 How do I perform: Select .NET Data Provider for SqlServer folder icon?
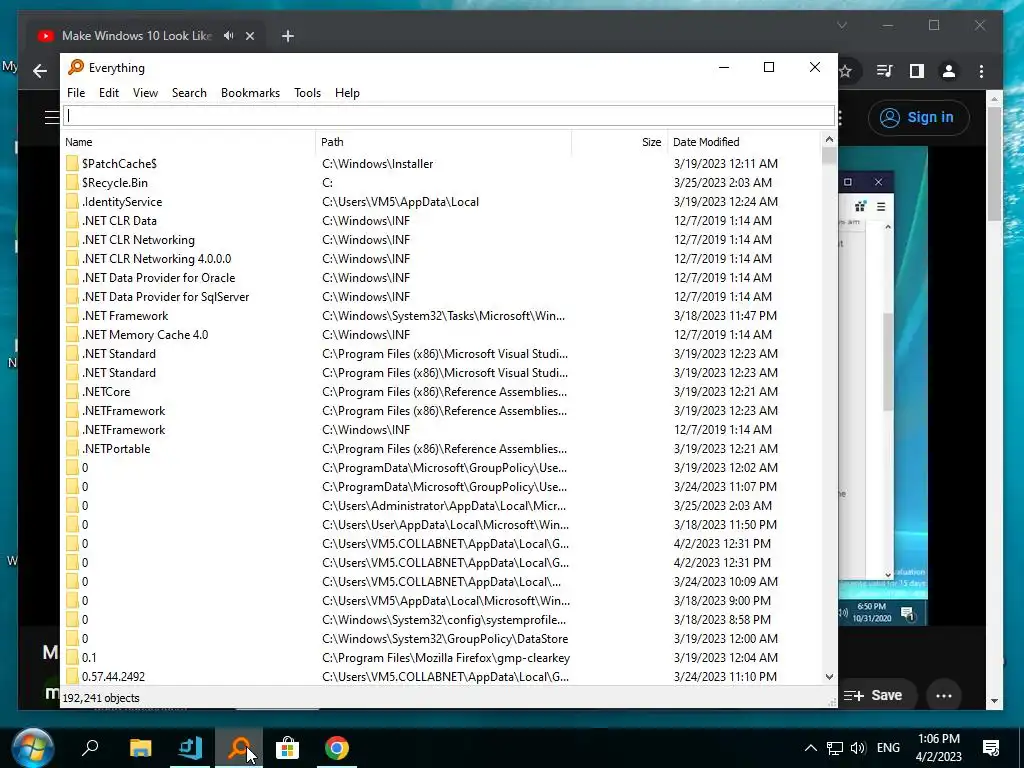click(72, 296)
